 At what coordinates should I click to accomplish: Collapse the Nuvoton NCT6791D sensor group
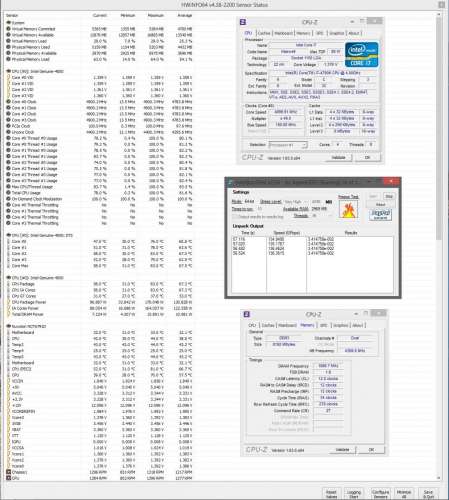[x=9, y=326]
